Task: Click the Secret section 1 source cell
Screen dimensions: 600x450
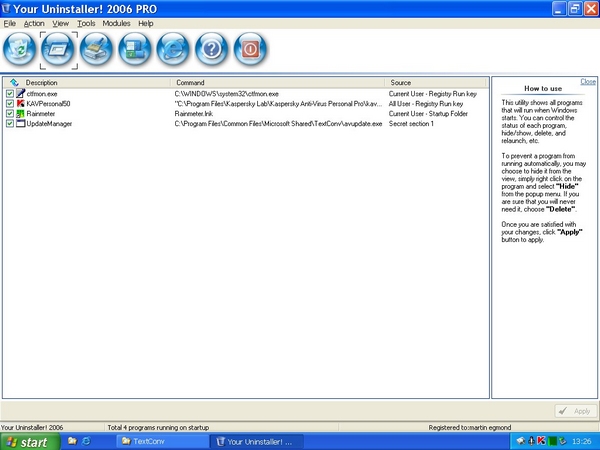Action: tap(411, 124)
